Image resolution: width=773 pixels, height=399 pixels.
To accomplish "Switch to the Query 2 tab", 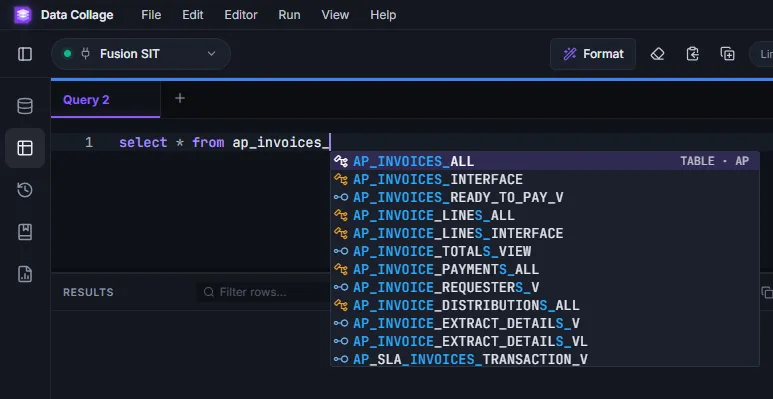I will tap(105, 100).
